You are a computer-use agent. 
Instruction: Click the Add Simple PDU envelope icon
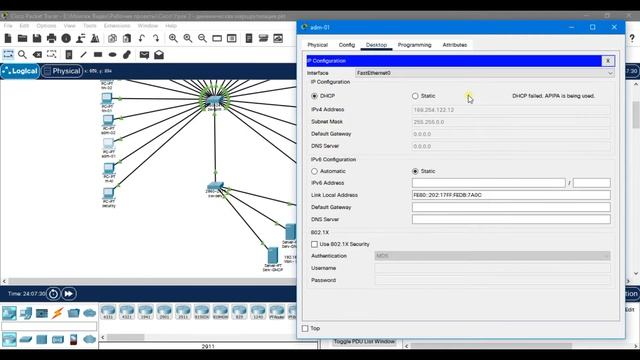(x=144, y=54)
